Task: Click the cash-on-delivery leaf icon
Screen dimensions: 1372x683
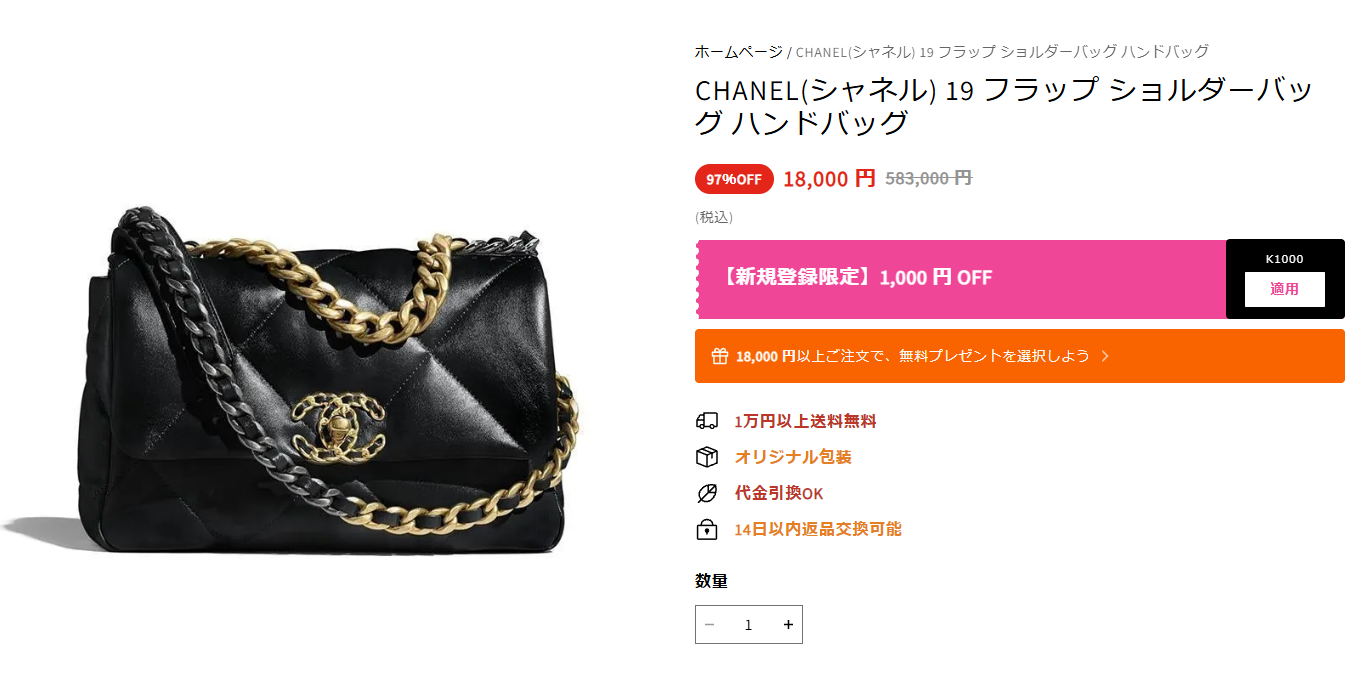Action: [x=707, y=493]
